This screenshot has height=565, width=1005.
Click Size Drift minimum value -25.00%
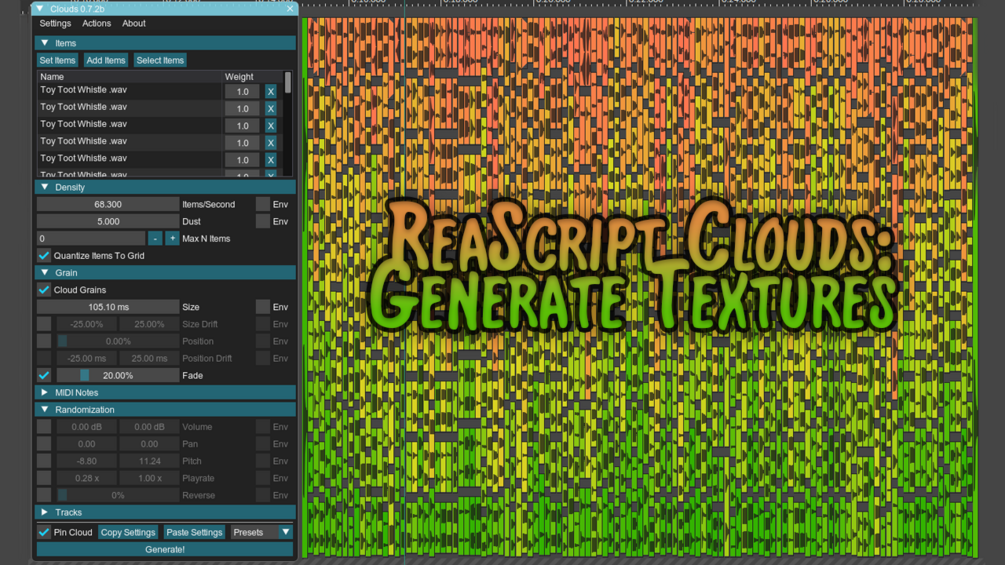[87, 324]
